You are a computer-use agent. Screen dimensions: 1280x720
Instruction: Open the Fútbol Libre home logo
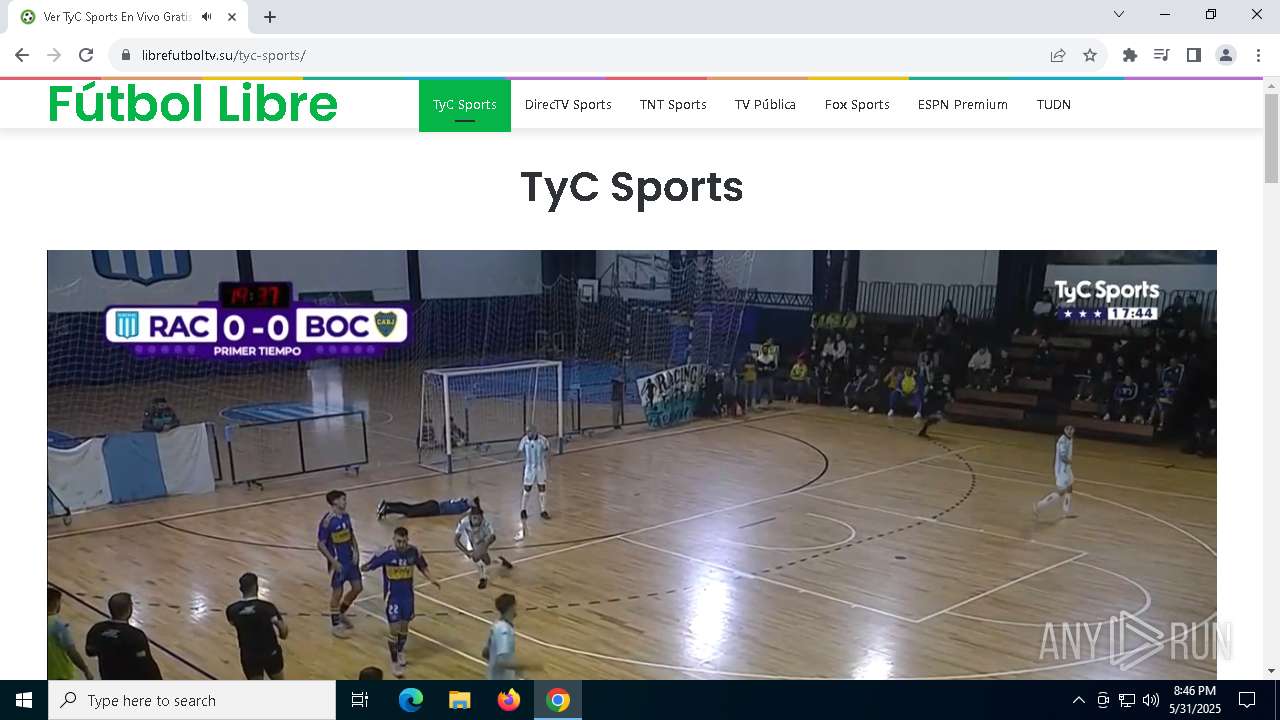tap(193, 104)
